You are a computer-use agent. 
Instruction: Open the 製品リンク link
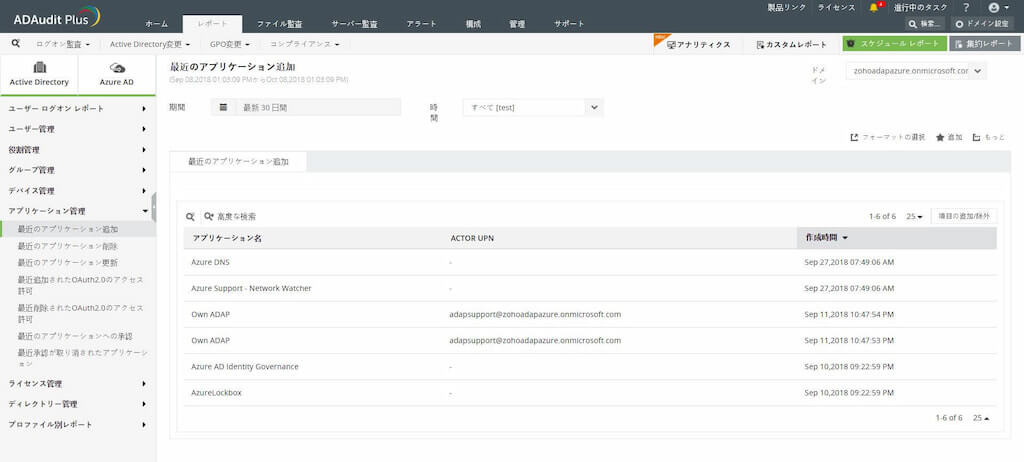[787, 7]
